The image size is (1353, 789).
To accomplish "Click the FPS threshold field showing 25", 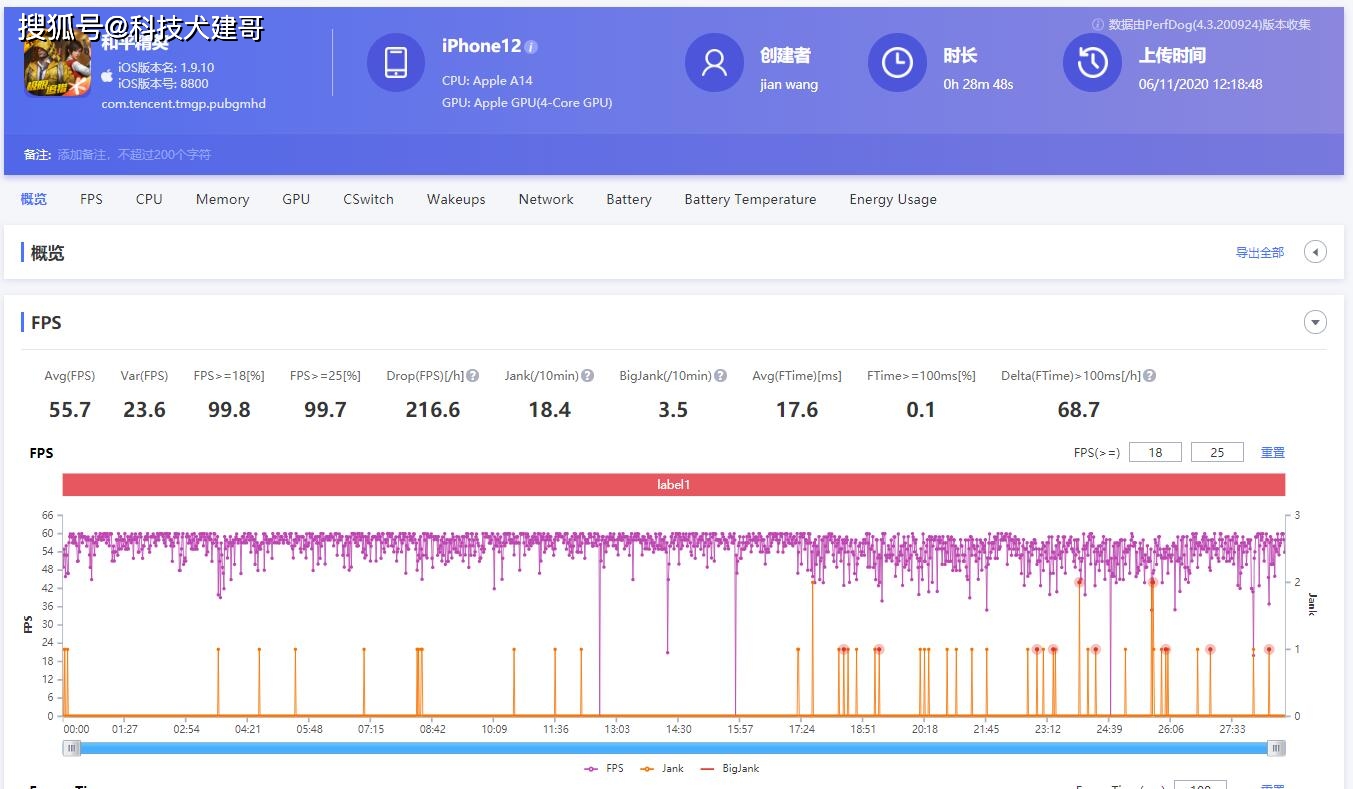I will (x=1217, y=452).
